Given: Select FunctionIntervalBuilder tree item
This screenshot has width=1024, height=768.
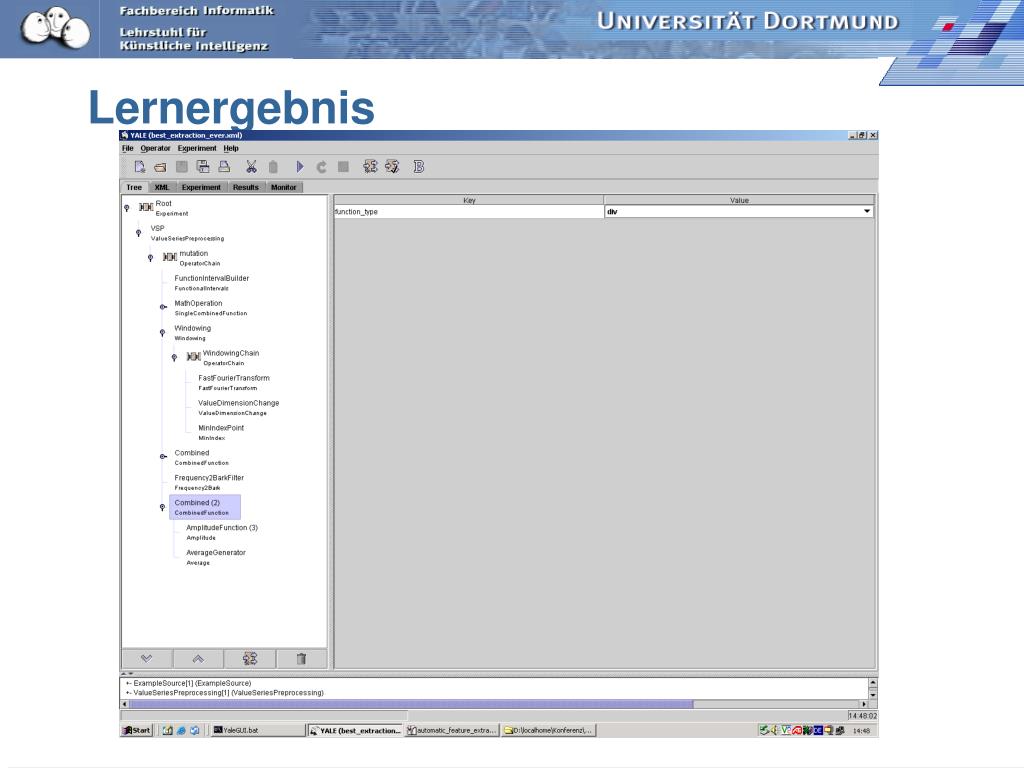Looking at the screenshot, I should (x=212, y=283).
